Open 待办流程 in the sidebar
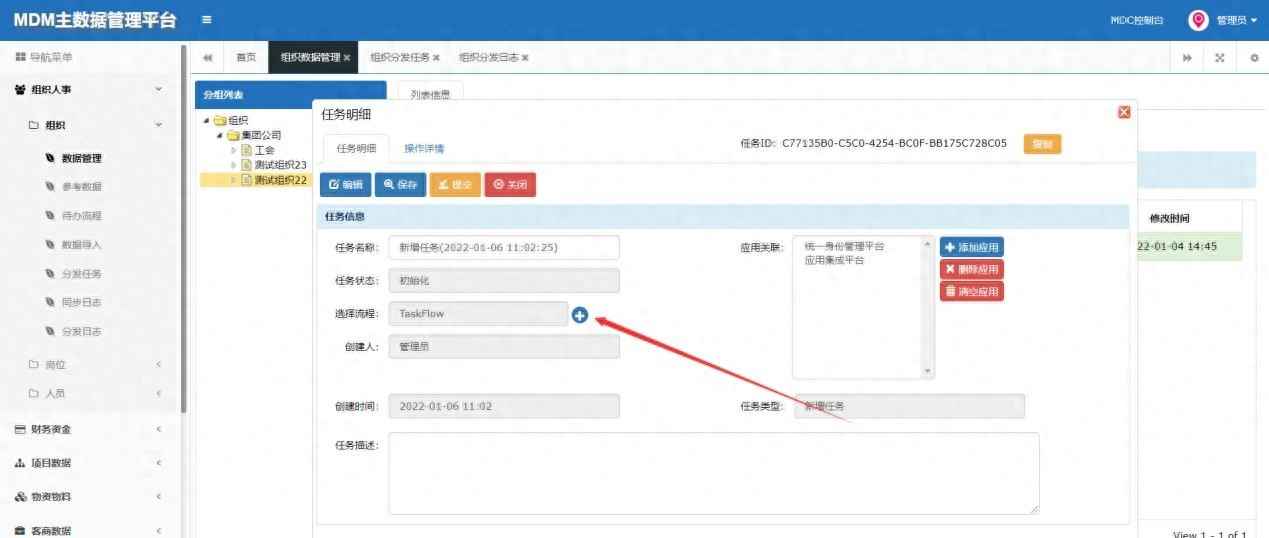Viewport: 1269px width, 538px height. (82, 216)
